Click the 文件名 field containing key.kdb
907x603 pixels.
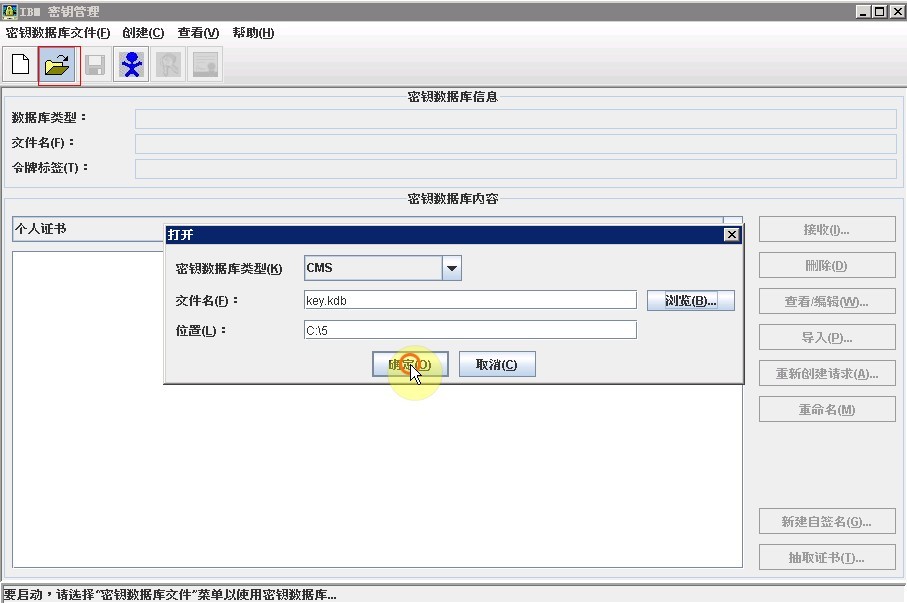tap(470, 300)
